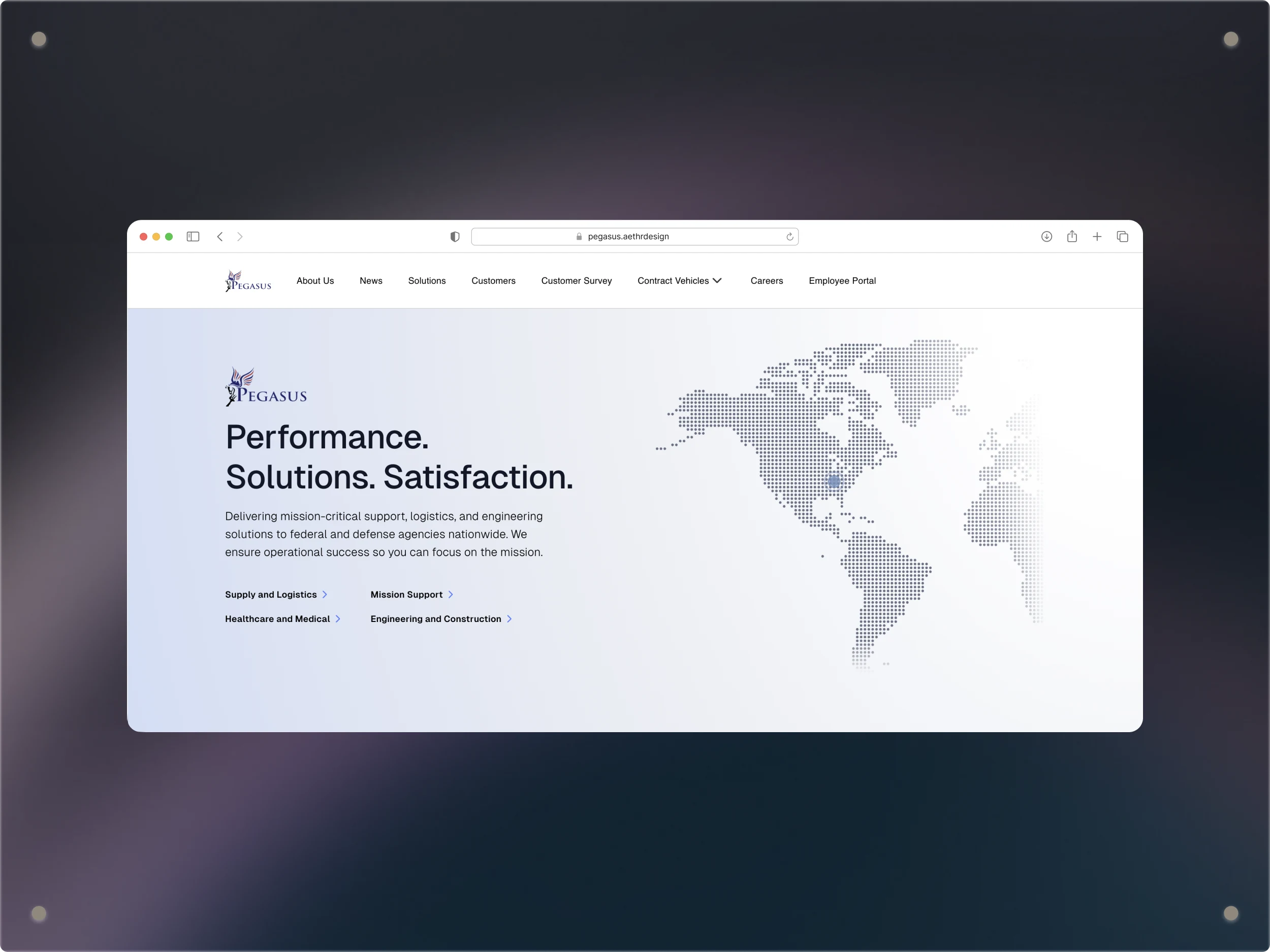Image resolution: width=1270 pixels, height=952 pixels.
Task: Toggle the Safari sidebar icon
Action: [193, 237]
